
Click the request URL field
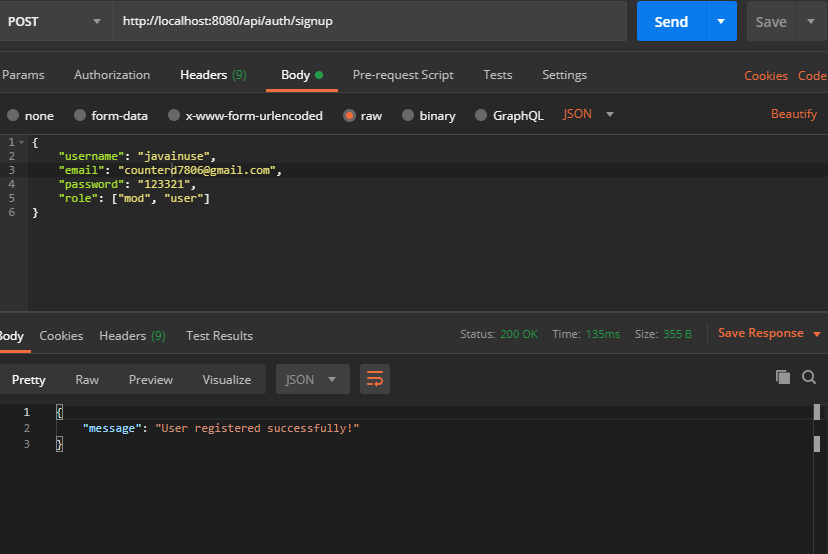369,21
